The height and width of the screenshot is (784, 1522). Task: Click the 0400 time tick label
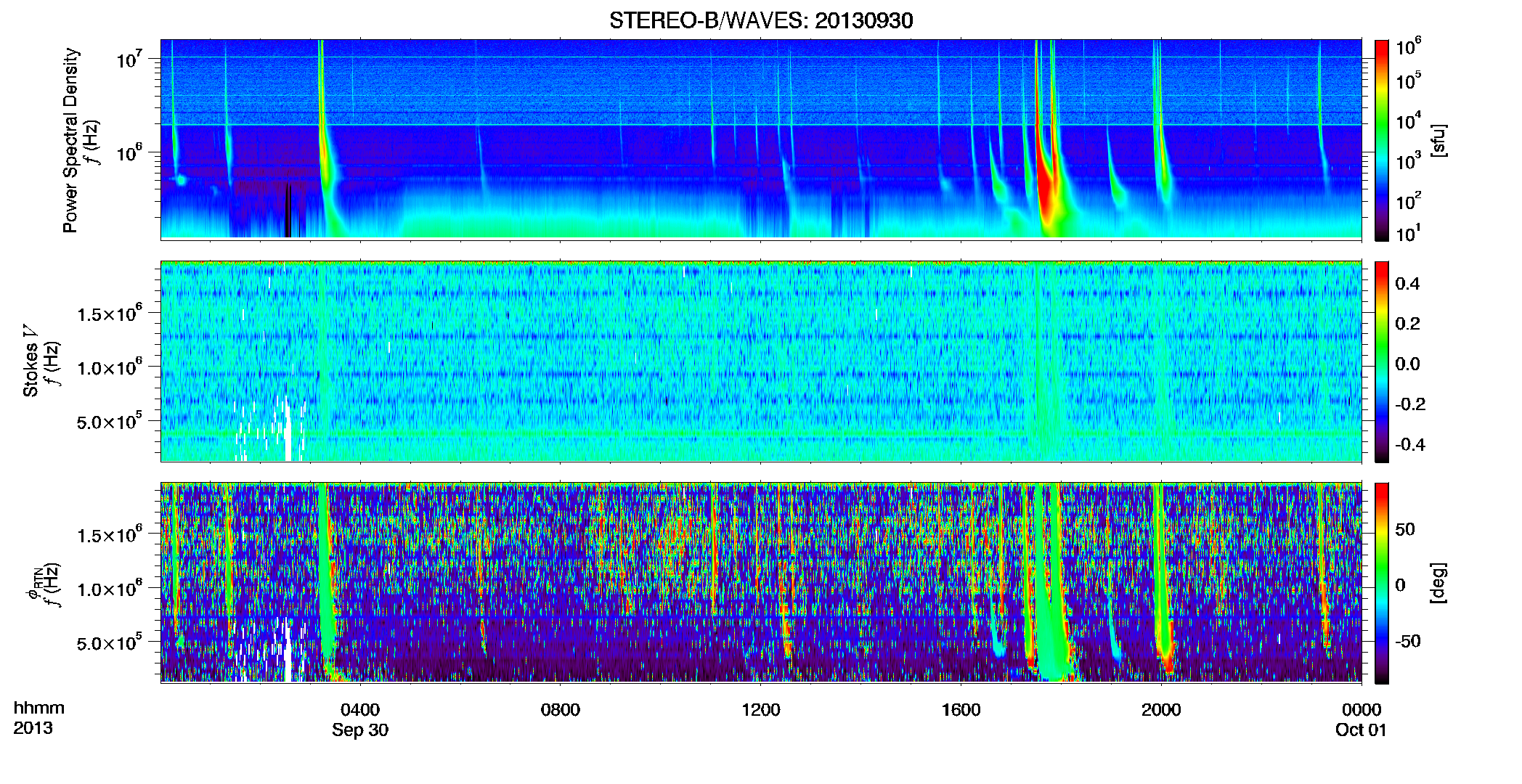[360, 709]
